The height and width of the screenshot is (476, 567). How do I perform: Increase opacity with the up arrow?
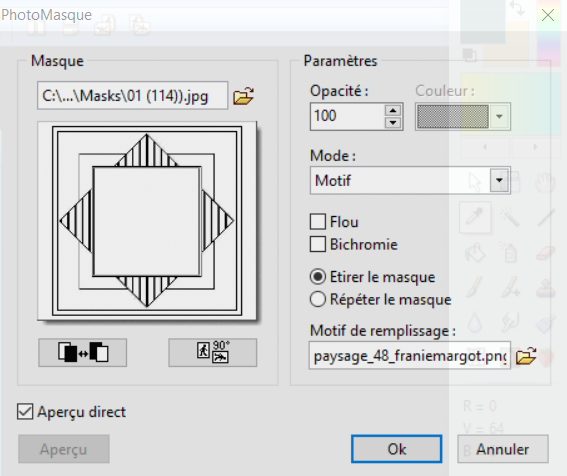(x=393, y=110)
